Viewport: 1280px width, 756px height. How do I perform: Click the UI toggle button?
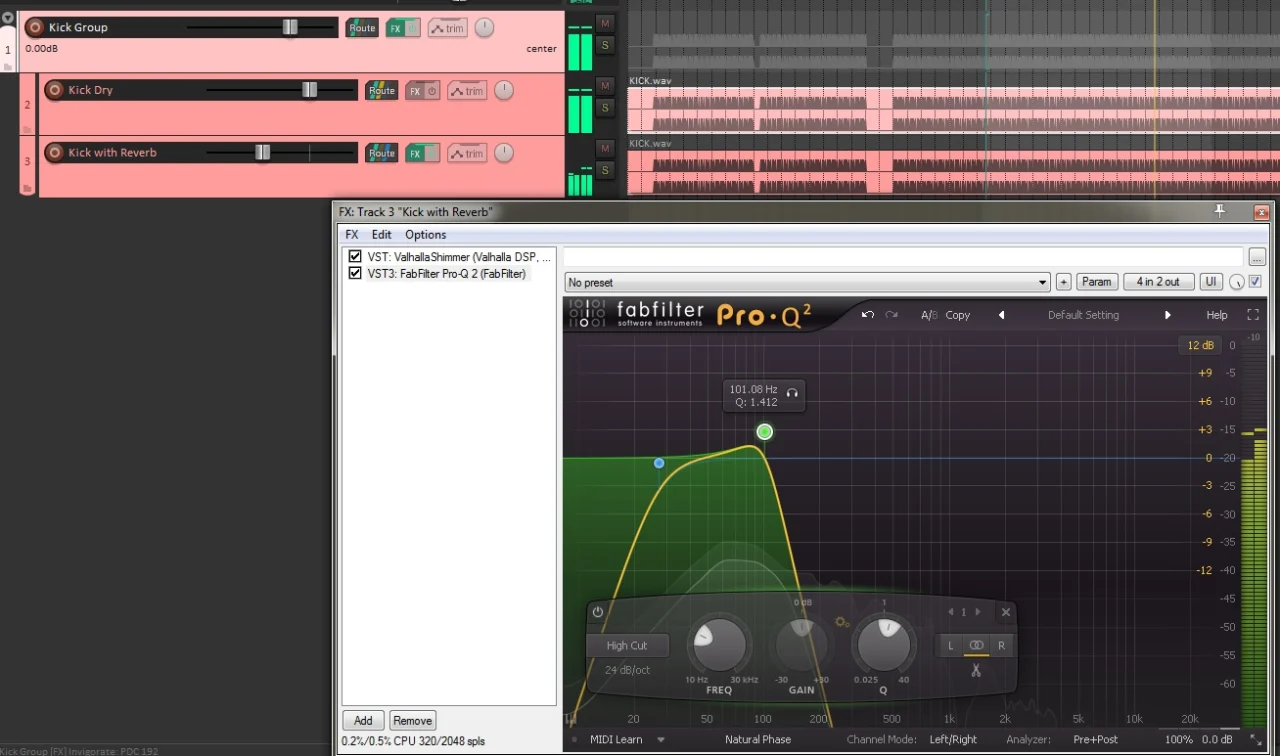click(1211, 282)
